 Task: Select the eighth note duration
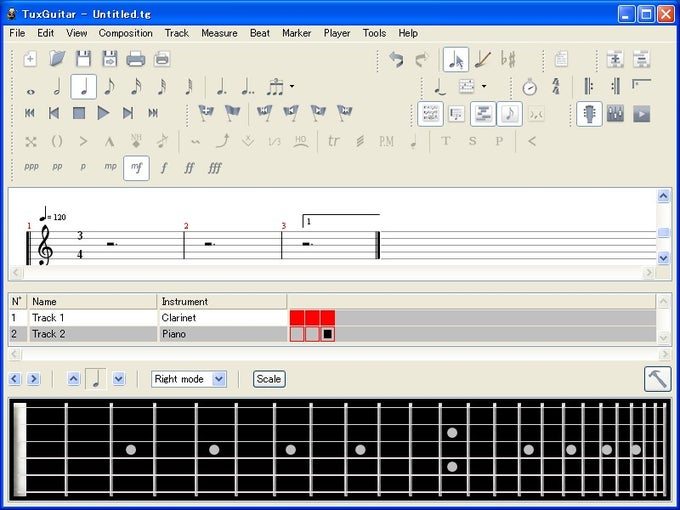point(110,87)
